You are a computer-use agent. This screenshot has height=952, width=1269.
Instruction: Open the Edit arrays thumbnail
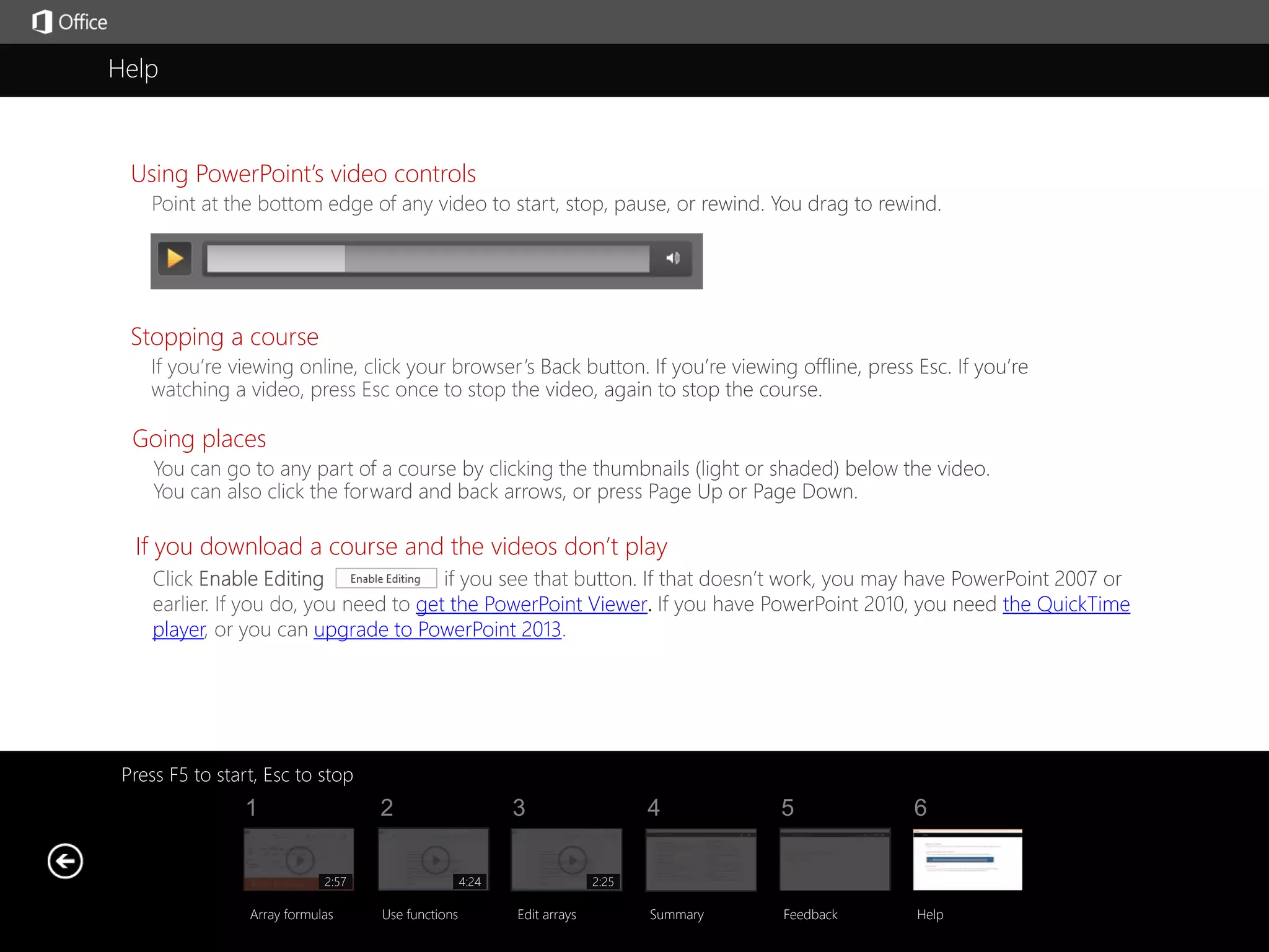pyautogui.click(x=567, y=860)
